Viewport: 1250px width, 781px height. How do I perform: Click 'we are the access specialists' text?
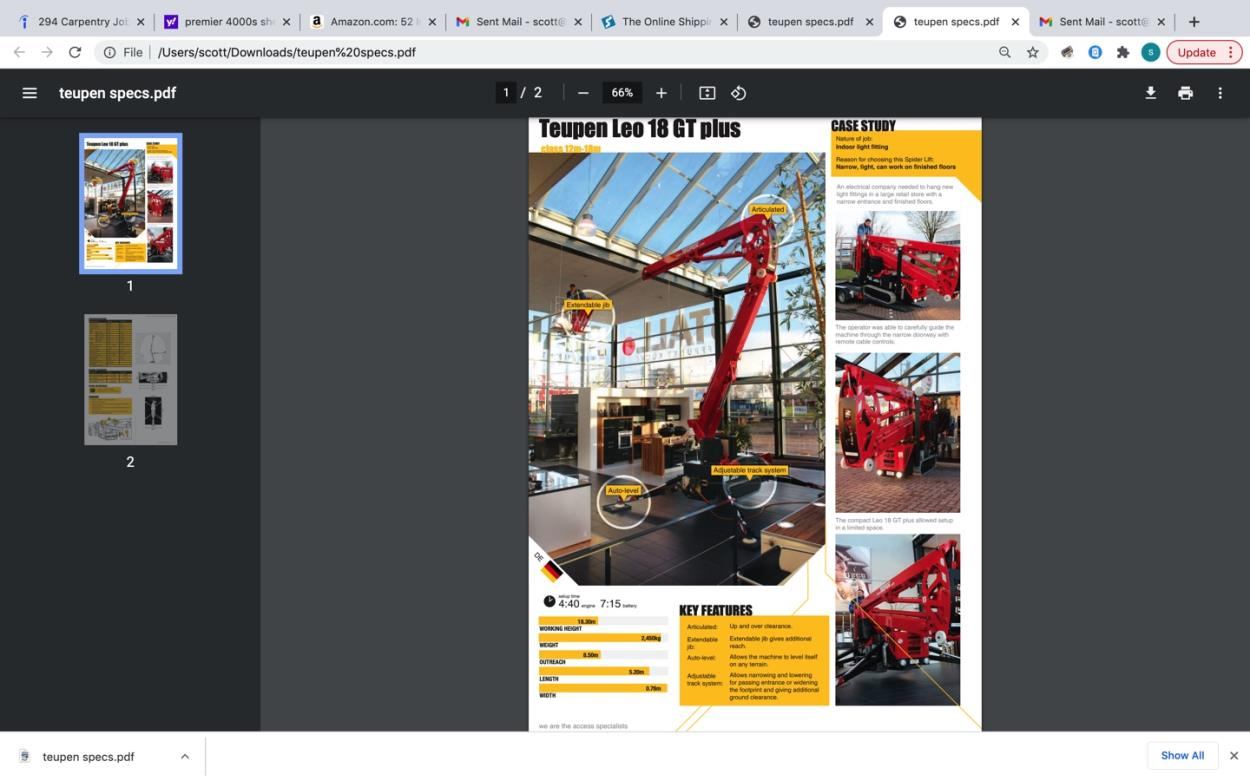pyautogui.click(x=583, y=725)
